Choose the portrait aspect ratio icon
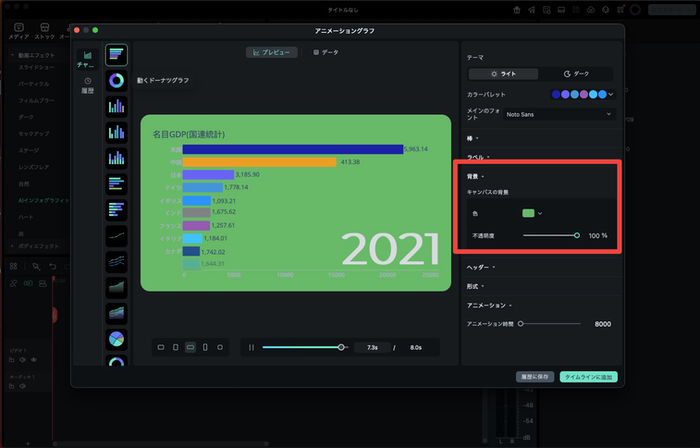The image size is (700, 448). click(x=205, y=347)
